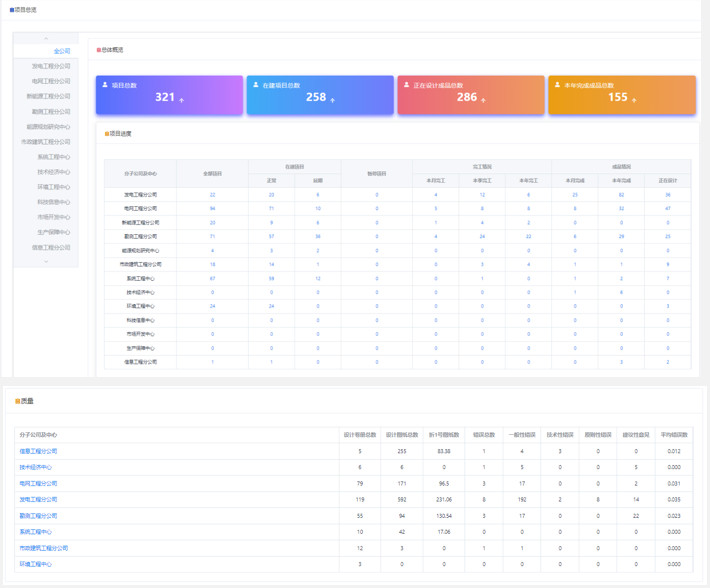
Task: Open 信息工程分公司 link in quality table
Action: click(38, 451)
